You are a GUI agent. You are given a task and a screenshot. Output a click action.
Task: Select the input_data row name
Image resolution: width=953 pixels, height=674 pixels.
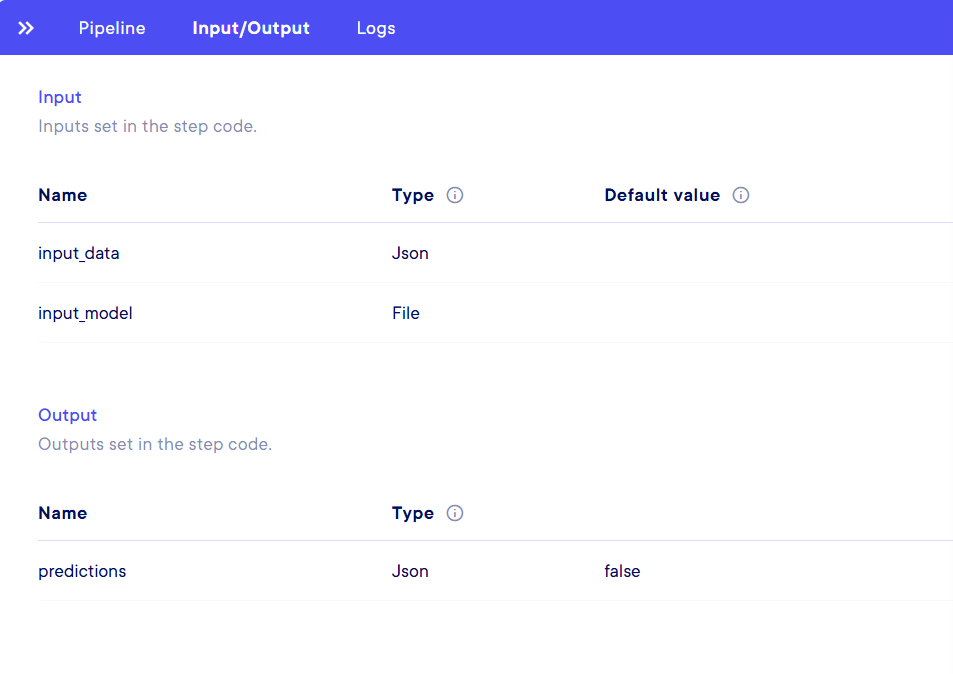pyautogui.click(x=78, y=253)
